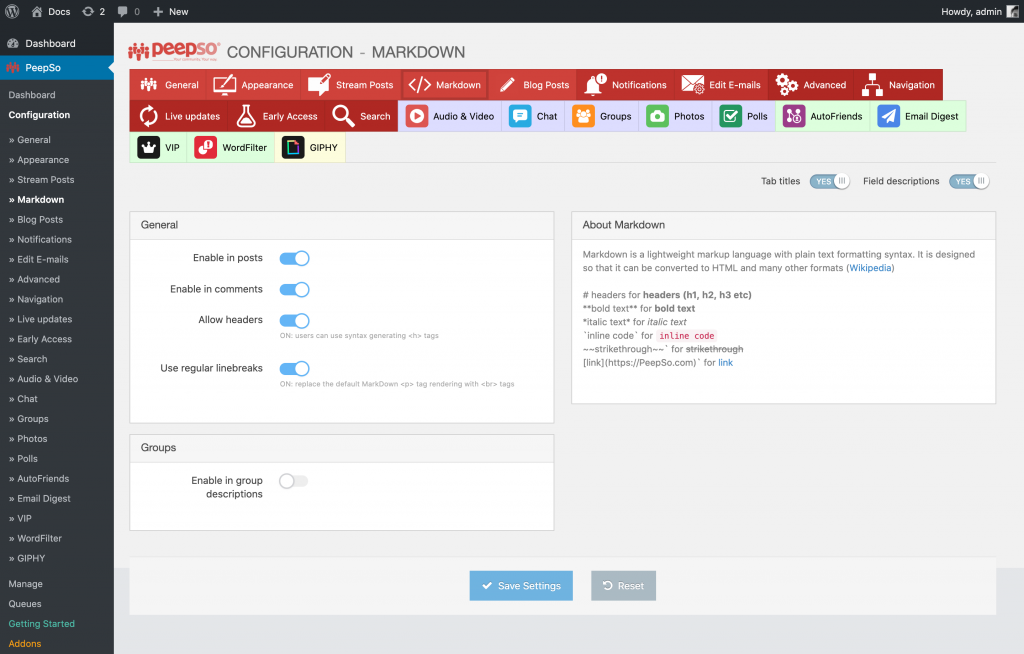Open the Docs site home icon
The height and width of the screenshot is (654, 1024).
[37, 11]
